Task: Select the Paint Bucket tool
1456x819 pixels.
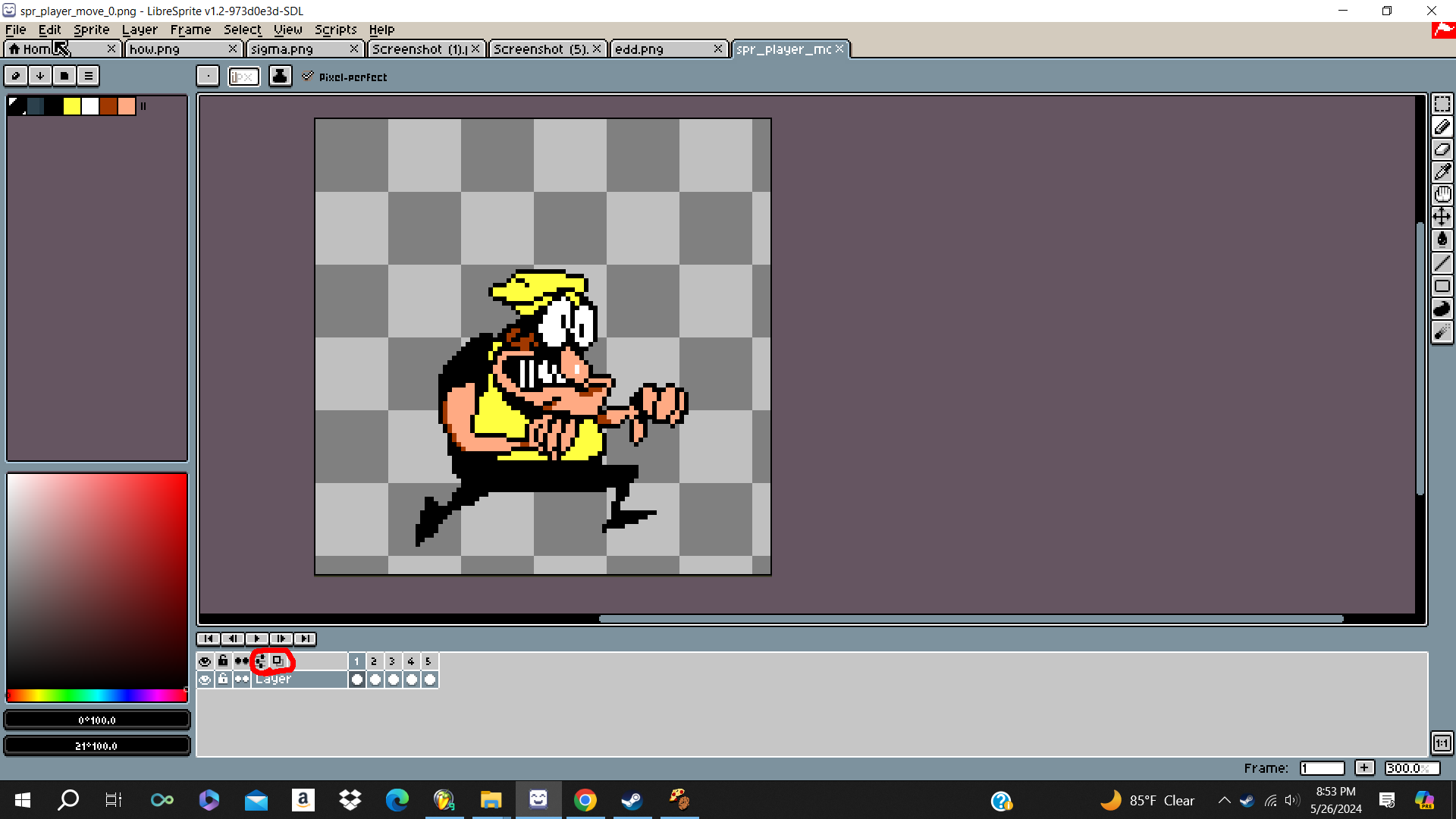Action: click(1442, 240)
